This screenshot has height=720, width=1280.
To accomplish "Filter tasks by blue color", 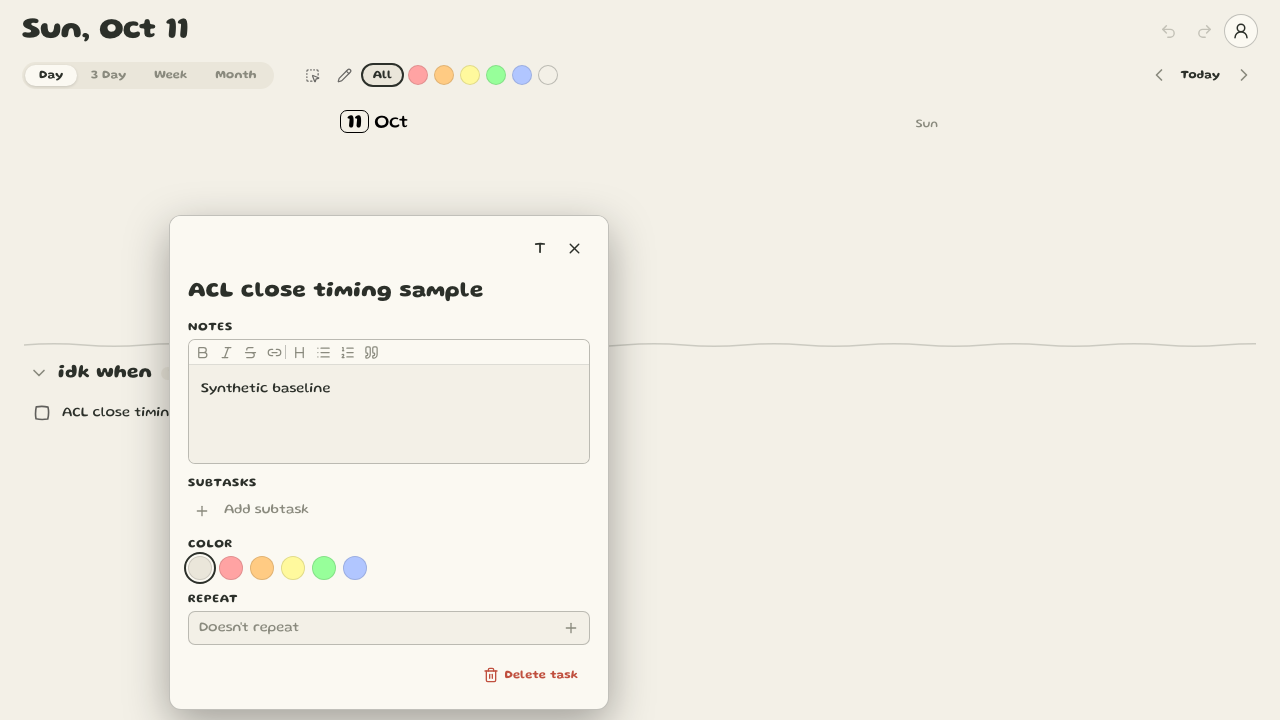I will pos(522,75).
